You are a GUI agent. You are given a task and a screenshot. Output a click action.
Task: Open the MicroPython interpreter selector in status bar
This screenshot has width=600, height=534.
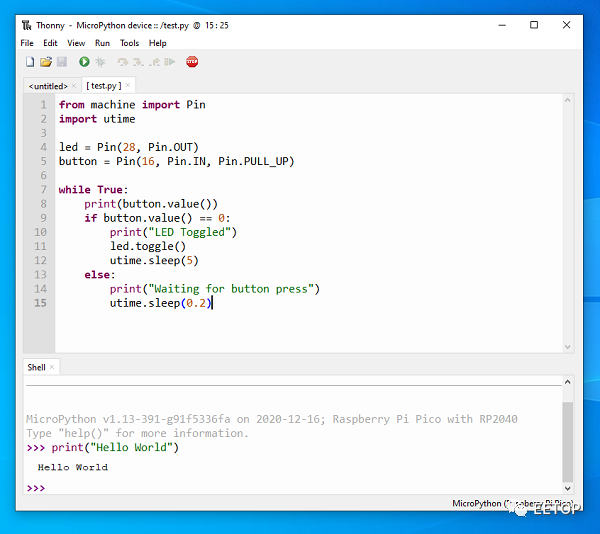pos(513,503)
